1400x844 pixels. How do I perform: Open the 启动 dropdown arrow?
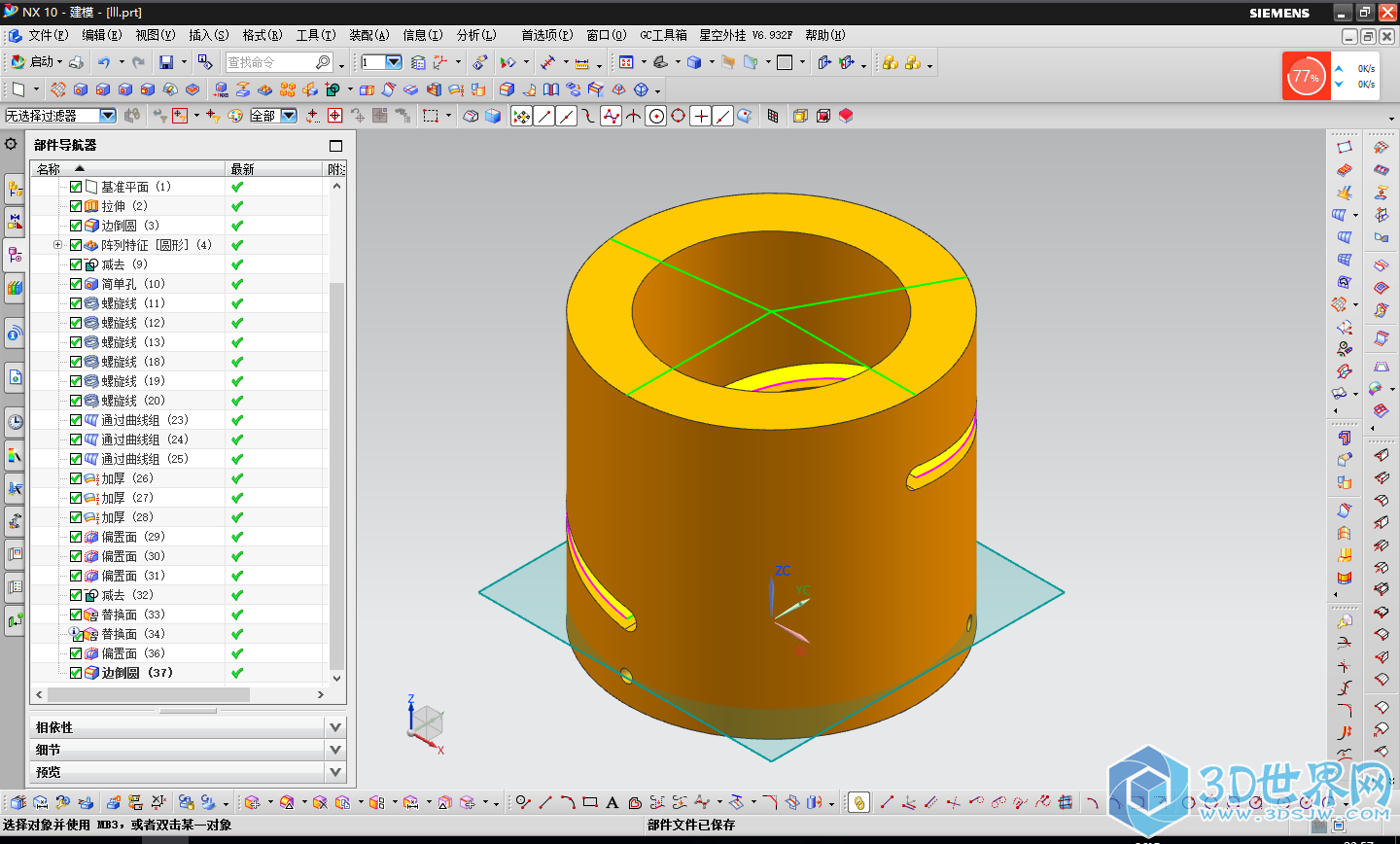[x=59, y=62]
